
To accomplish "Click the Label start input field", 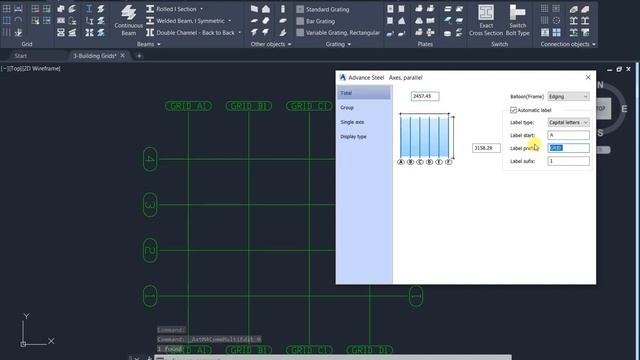I will click(568, 135).
